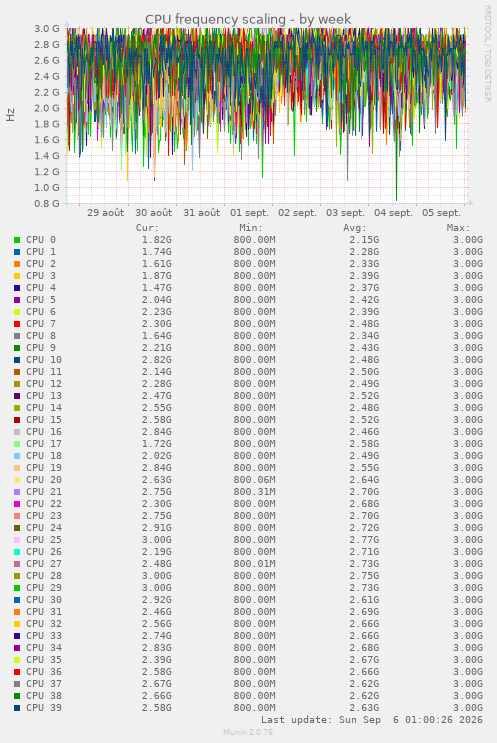The height and width of the screenshot is (743, 497).
Task: Click CPU 17 average value 2.58G
Action: click(x=364, y=444)
